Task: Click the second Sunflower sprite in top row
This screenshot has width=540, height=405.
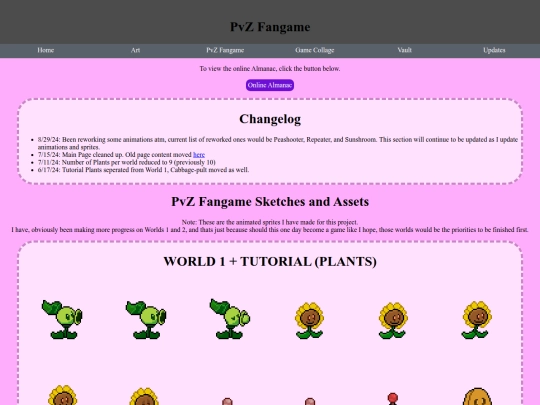Action: 393,321
